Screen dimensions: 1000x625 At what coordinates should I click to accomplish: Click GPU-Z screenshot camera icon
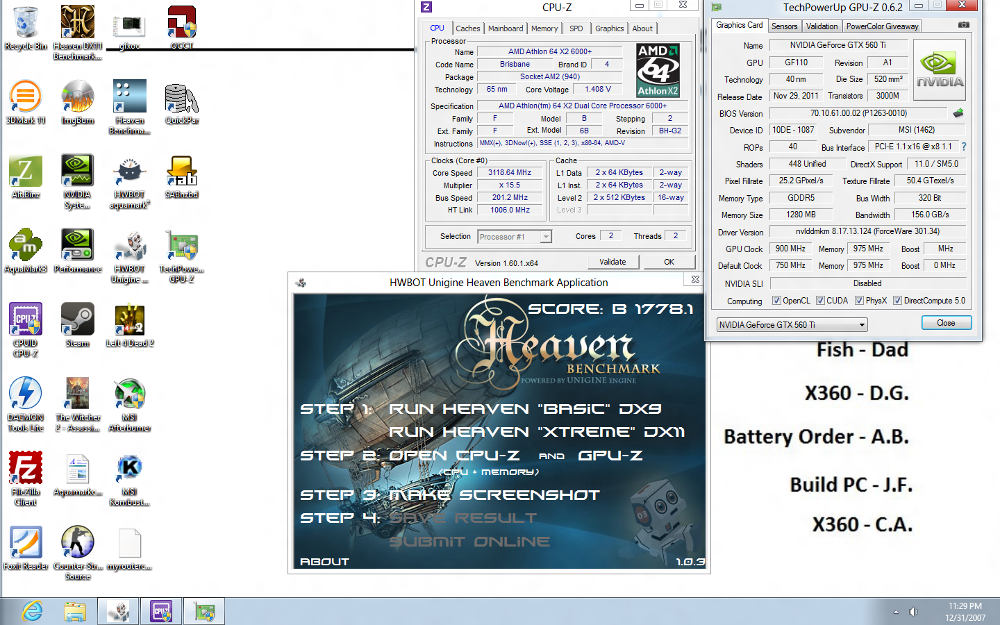click(964, 25)
